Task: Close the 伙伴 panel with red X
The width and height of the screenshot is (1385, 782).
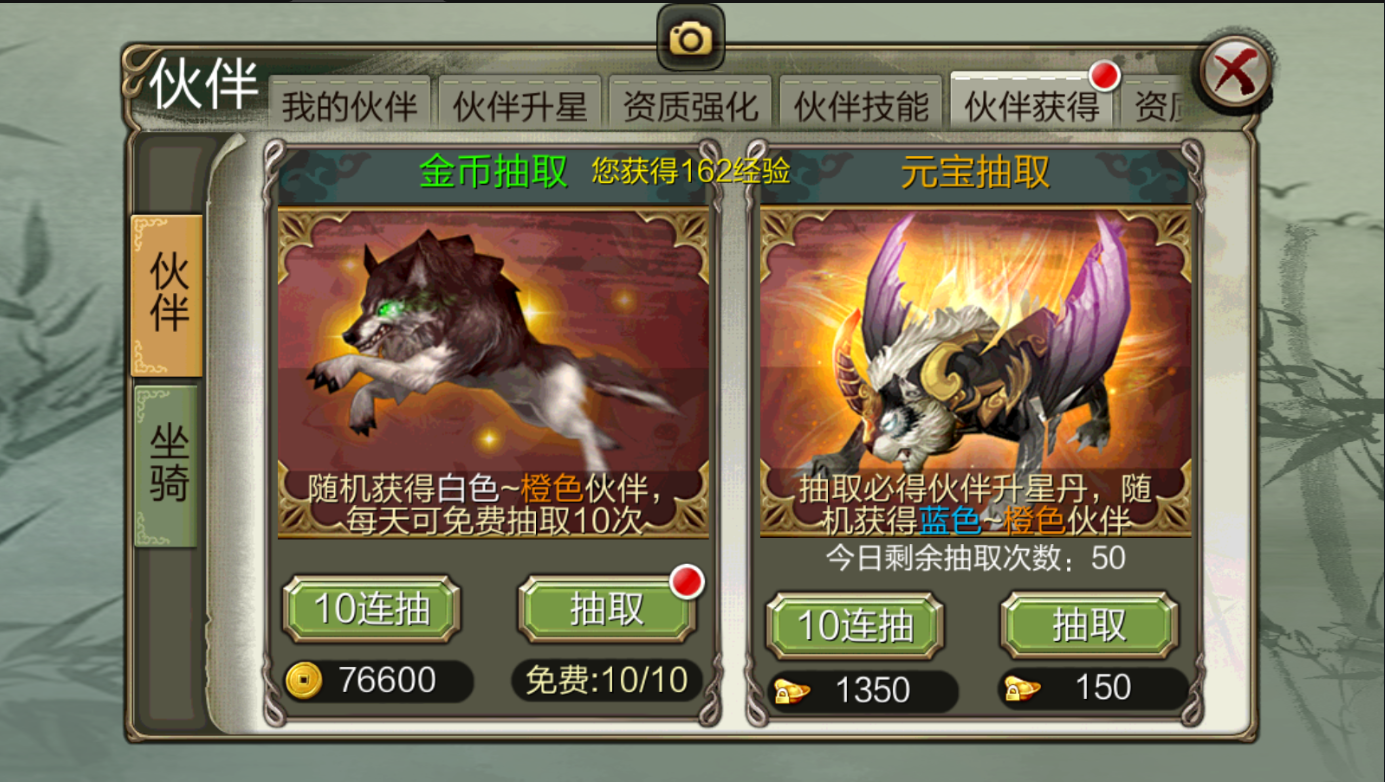Action: (1235, 73)
